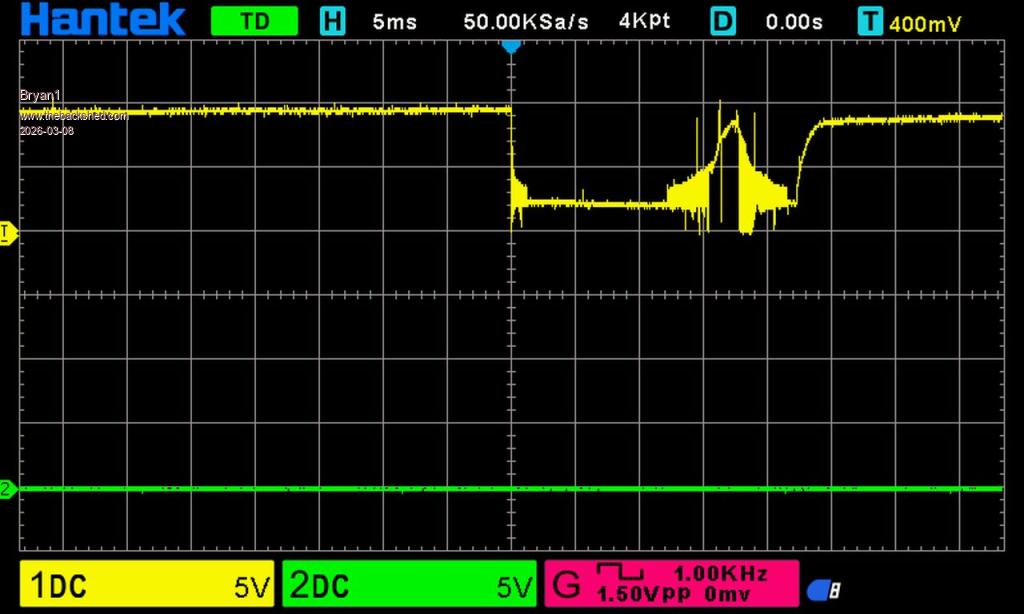The image size is (1024, 614).
Task: Click the blue trigger position marker
Action: (511, 46)
